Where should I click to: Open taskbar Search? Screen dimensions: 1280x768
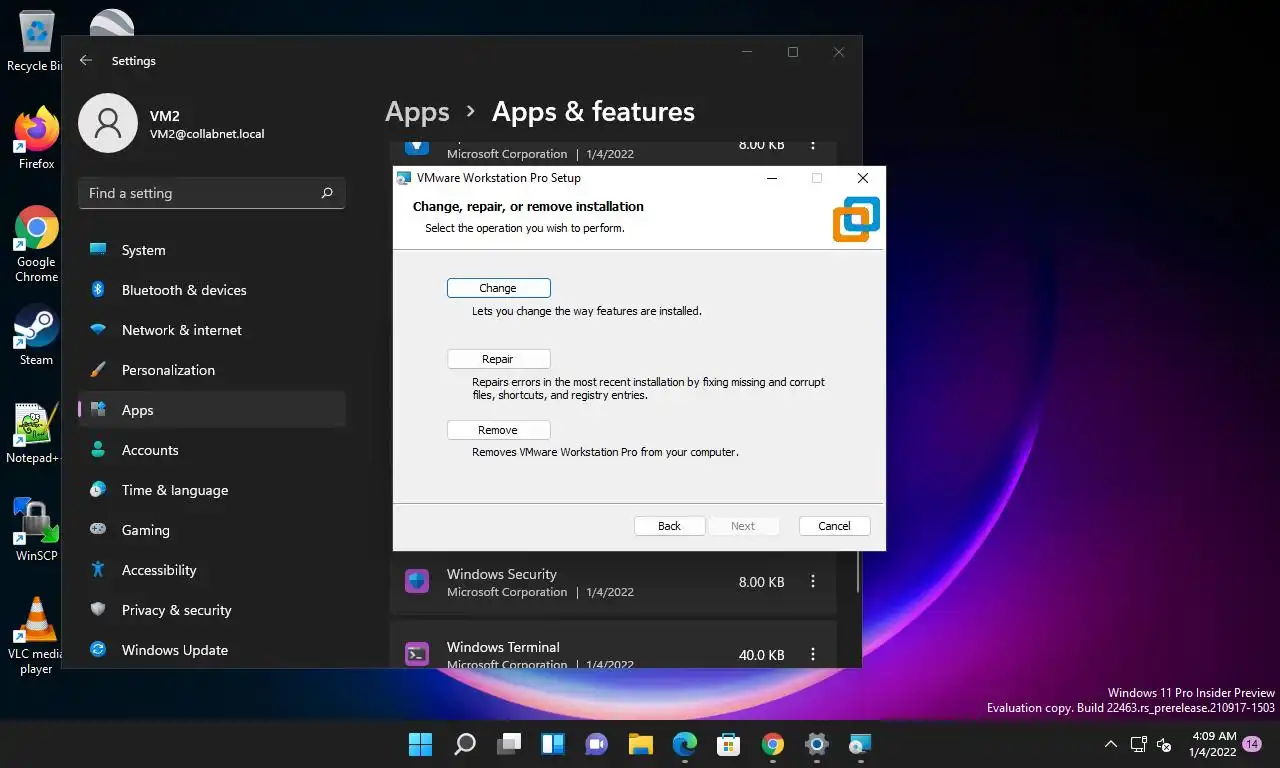tap(465, 744)
